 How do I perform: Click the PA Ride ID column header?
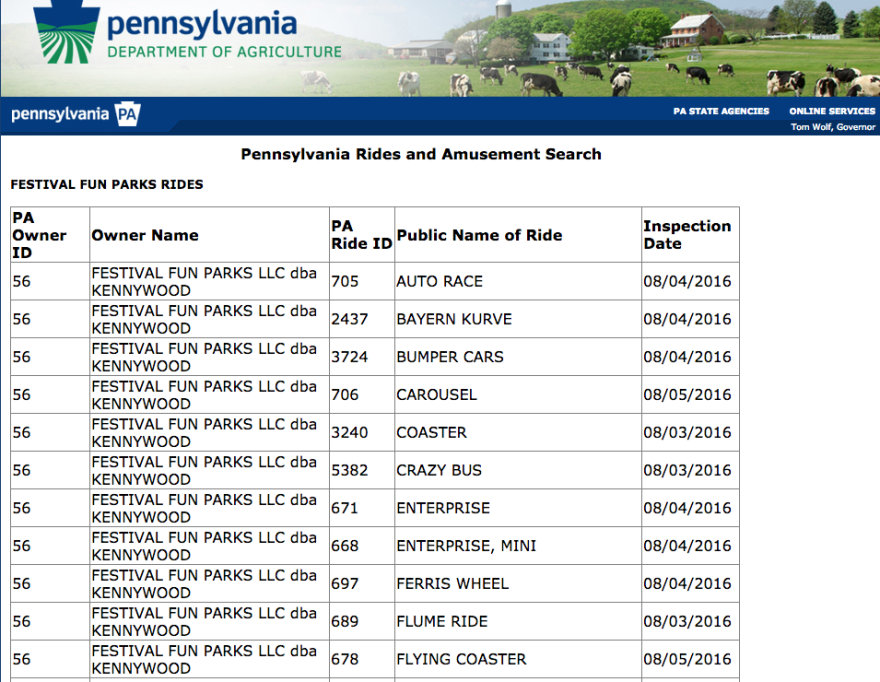(361, 235)
